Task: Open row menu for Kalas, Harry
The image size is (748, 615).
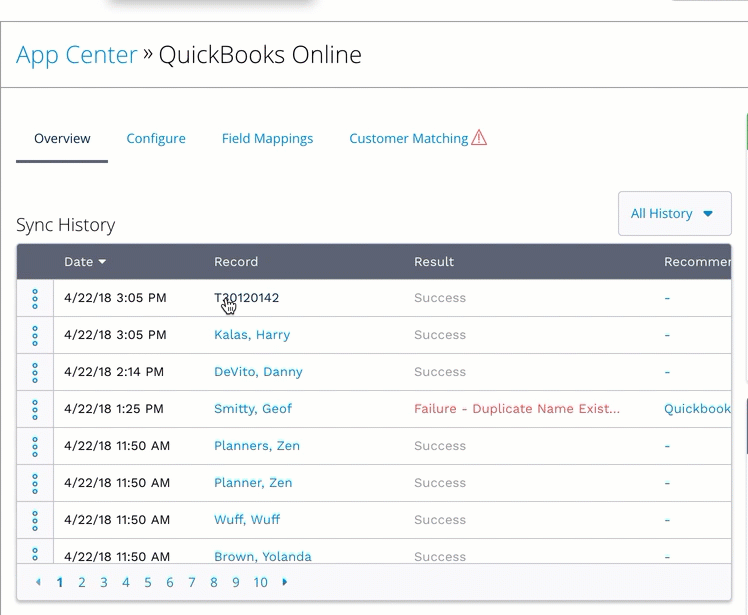Action: click(35, 335)
